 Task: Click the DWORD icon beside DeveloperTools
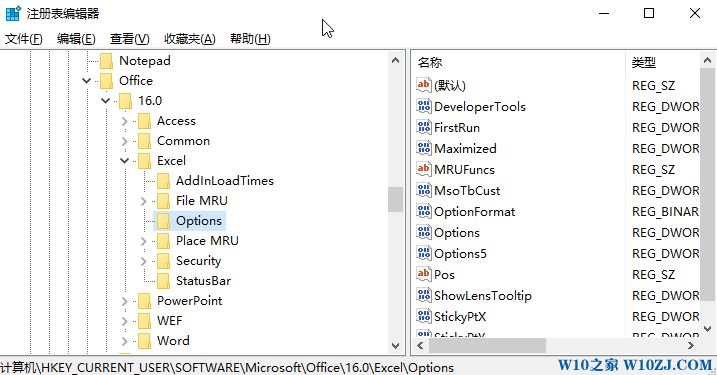pos(423,106)
